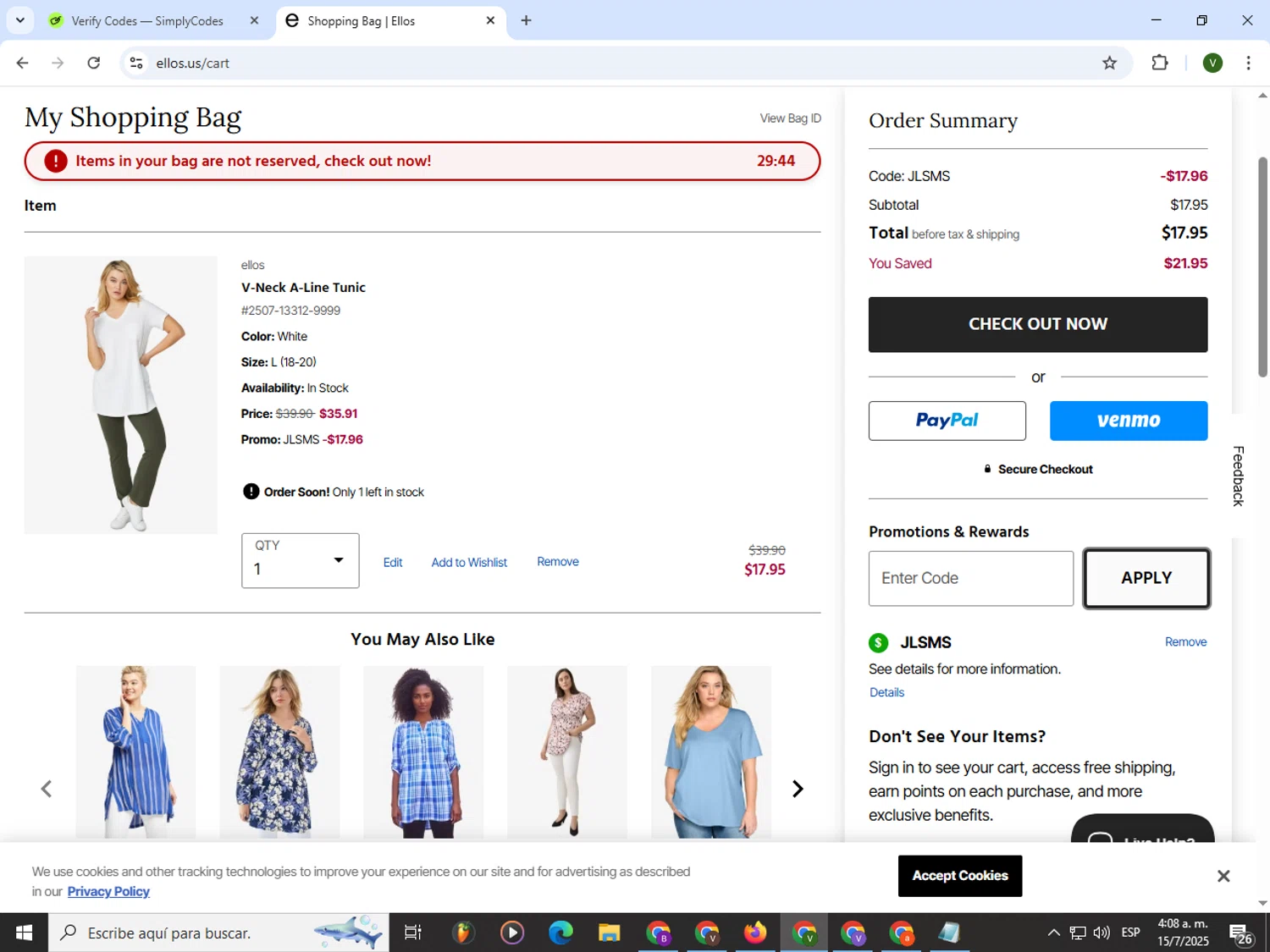Open the tab search dropdown arrow
1270x952 pixels.
(x=20, y=20)
